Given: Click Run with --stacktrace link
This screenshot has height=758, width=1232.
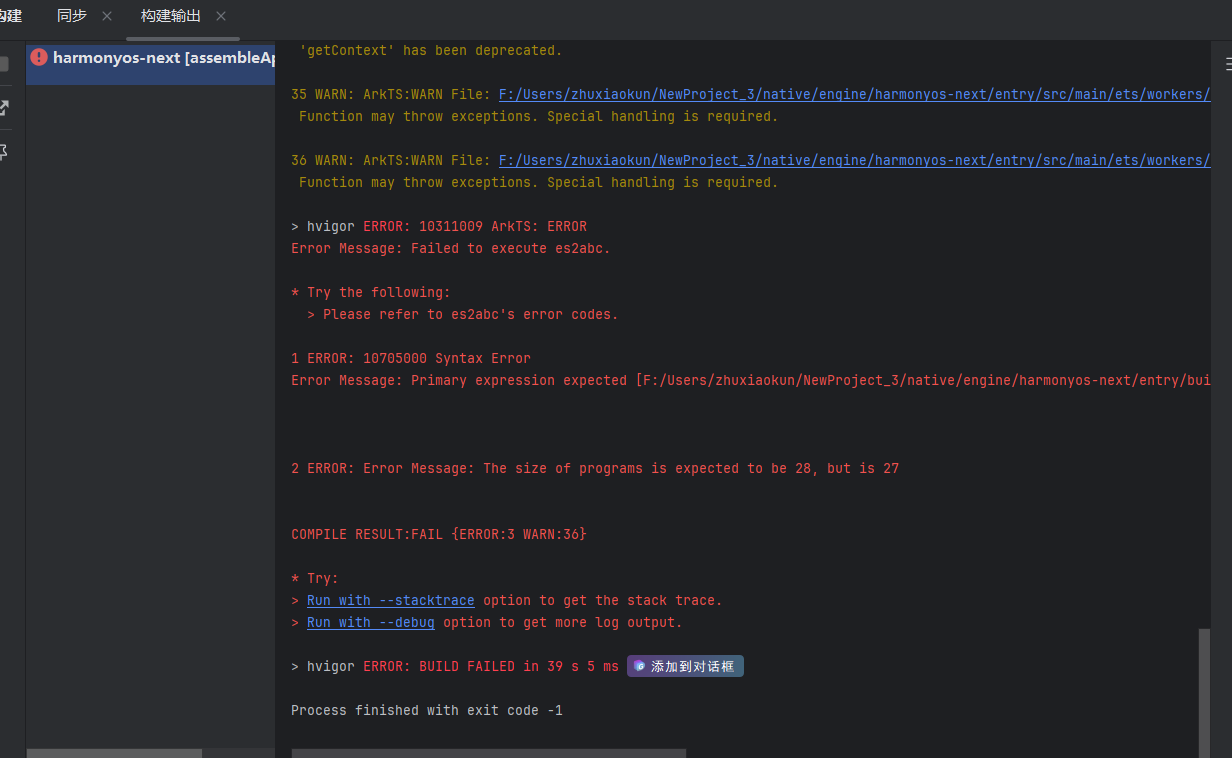Looking at the screenshot, I should pyautogui.click(x=390, y=600).
